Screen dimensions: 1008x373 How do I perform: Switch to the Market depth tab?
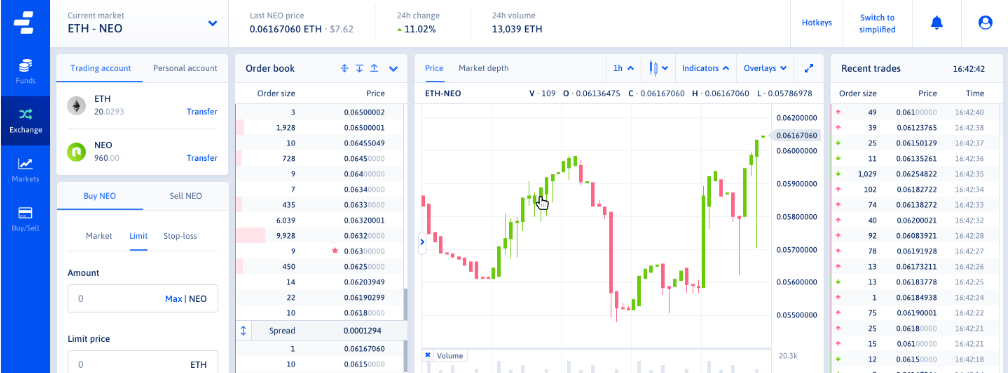click(483, 68)
